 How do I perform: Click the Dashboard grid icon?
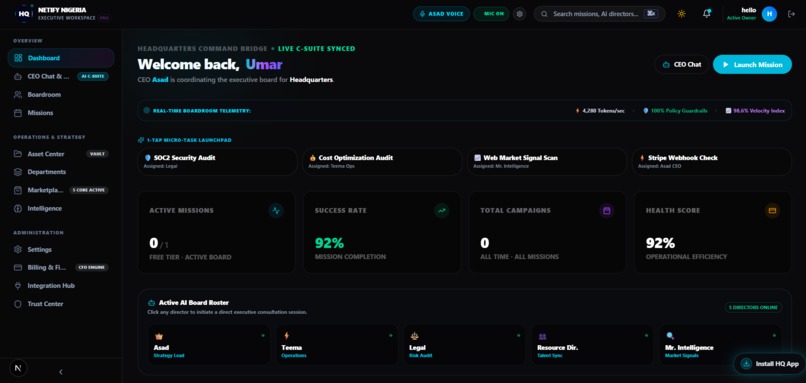(19, 58)
